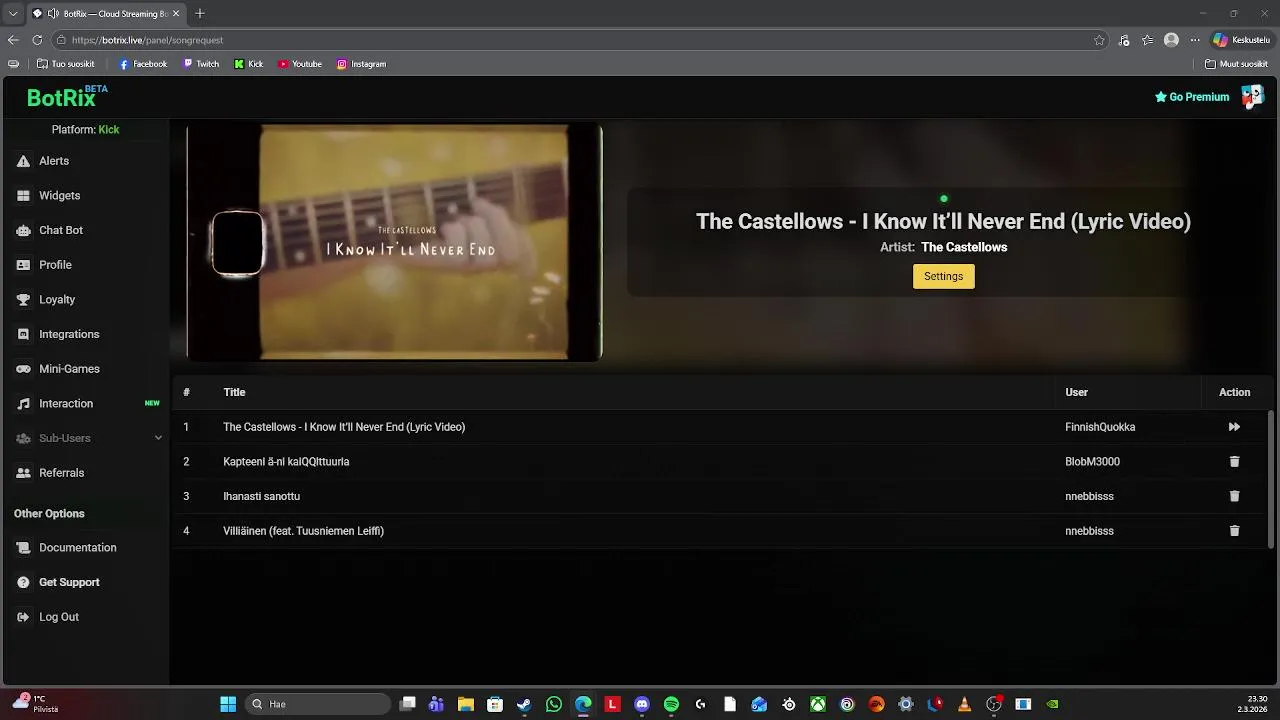Image resolution: width=1280 pixels, height=720 pixels.
Task: Click user FinnishQuokka in table
Action: [x=1100, y=427]
